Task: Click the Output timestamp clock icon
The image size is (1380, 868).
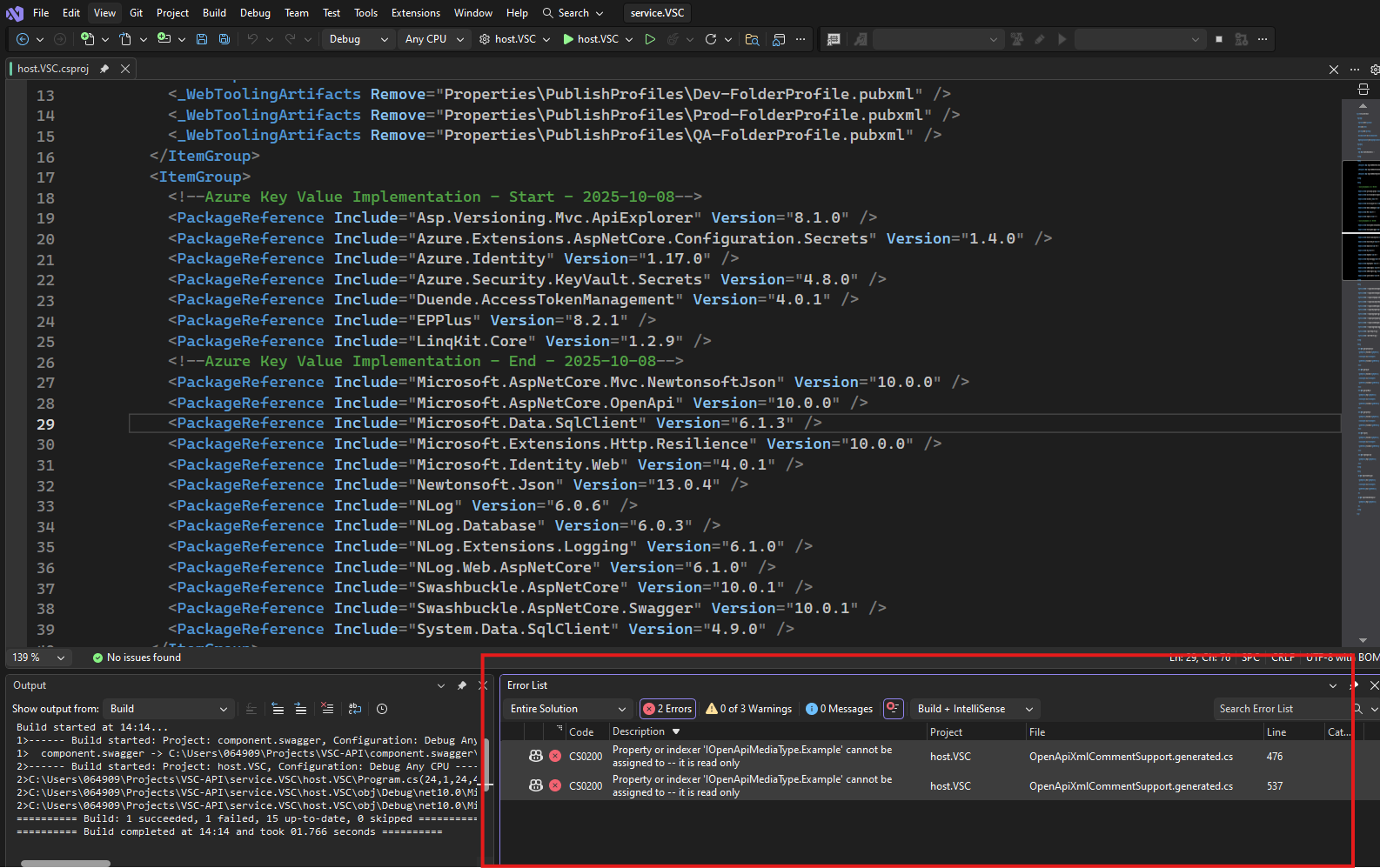Action: pyautogui.click(x=382, y=709)
